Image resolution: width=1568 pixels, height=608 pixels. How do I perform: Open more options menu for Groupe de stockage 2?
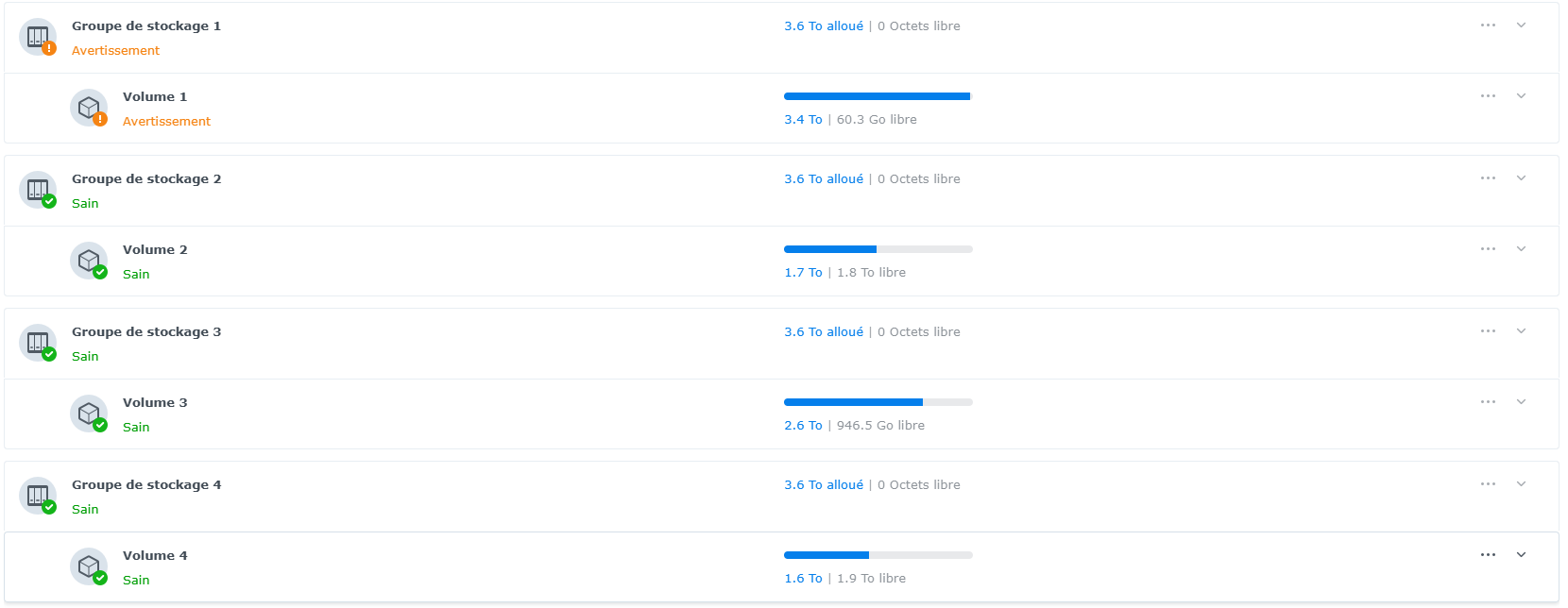click(x=1488, y=178)
